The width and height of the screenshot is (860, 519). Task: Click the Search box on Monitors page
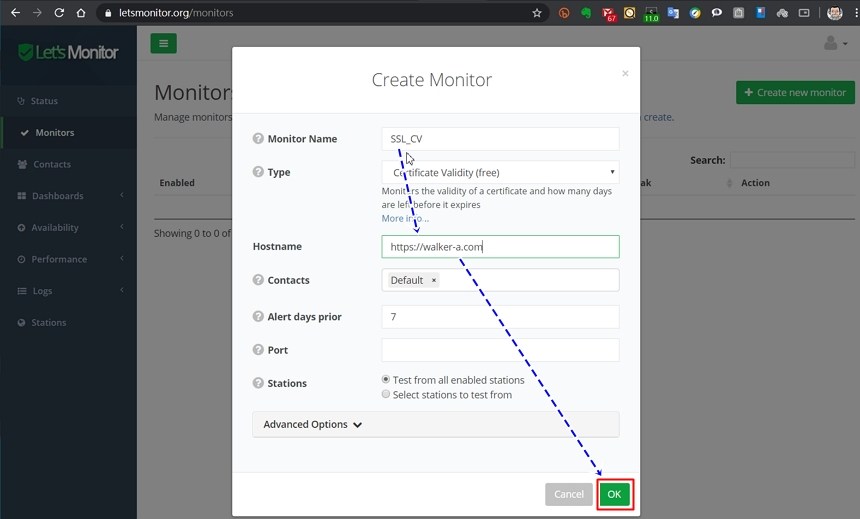792,160
